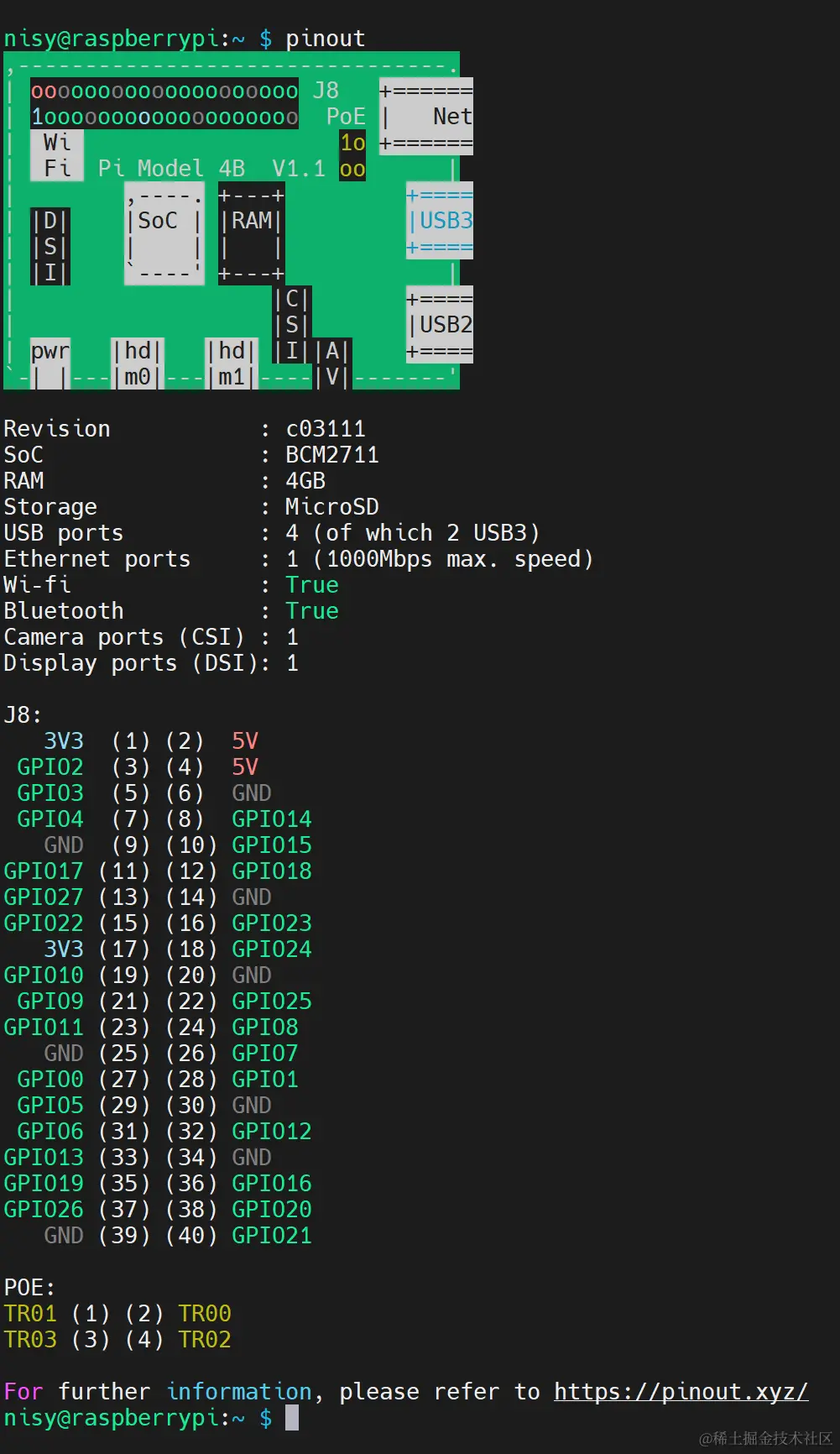Click the Revision value c03111
Screen dimensions: 840x1454
click(326, 429)
